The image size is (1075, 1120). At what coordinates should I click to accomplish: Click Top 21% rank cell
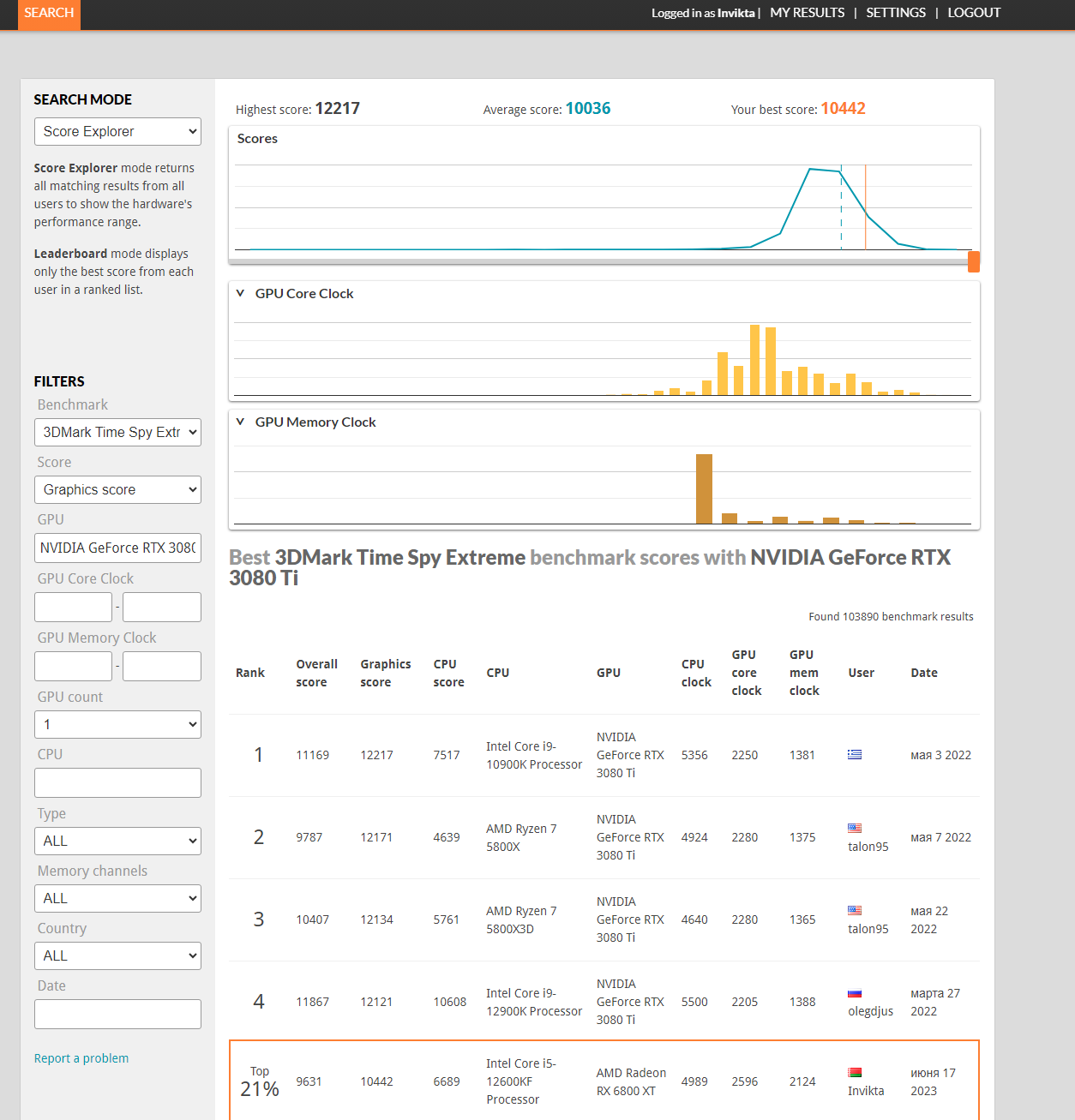click(x=260, y=1082)
